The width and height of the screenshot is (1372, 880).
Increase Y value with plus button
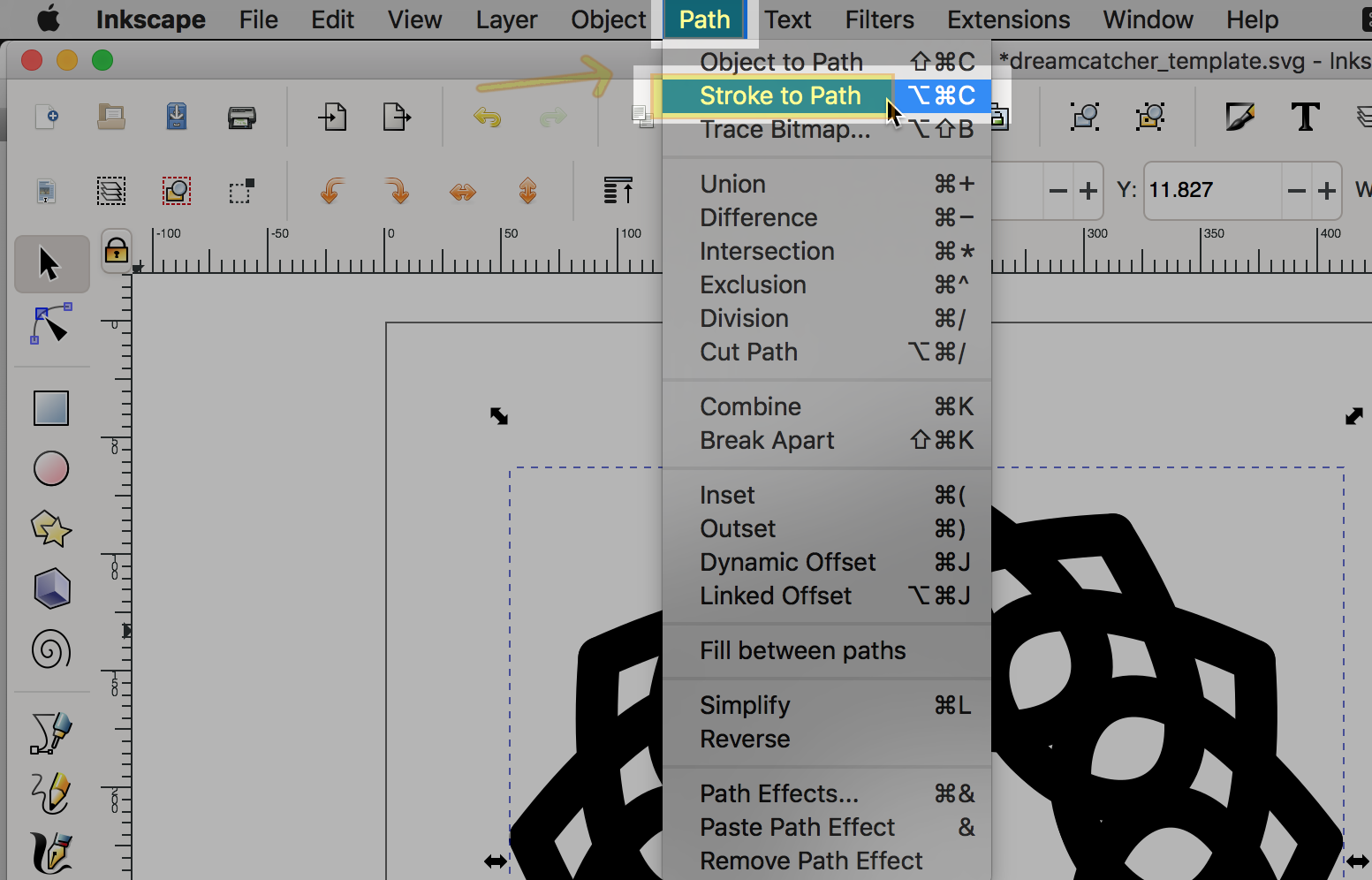point(1326,191)
